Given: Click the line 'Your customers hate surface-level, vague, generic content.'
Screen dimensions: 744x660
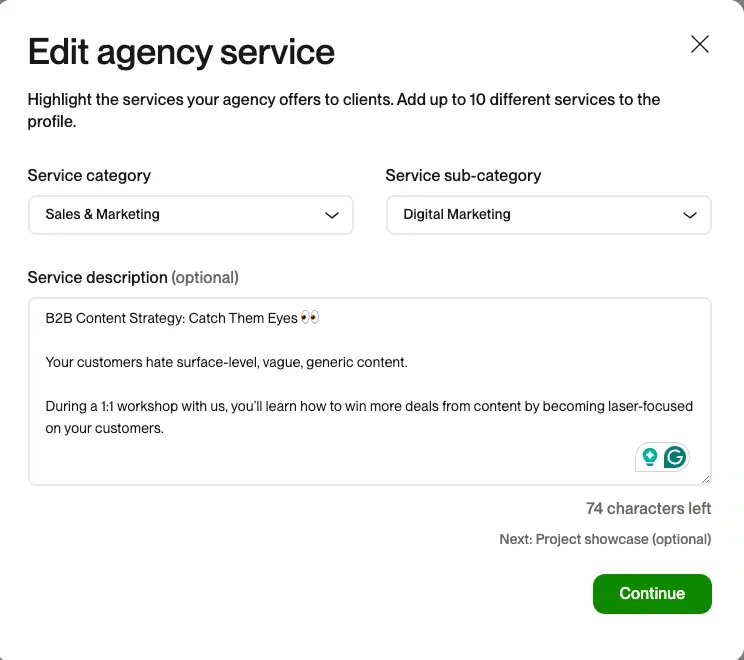Looking at the screenshot, I should coord(226,363).
